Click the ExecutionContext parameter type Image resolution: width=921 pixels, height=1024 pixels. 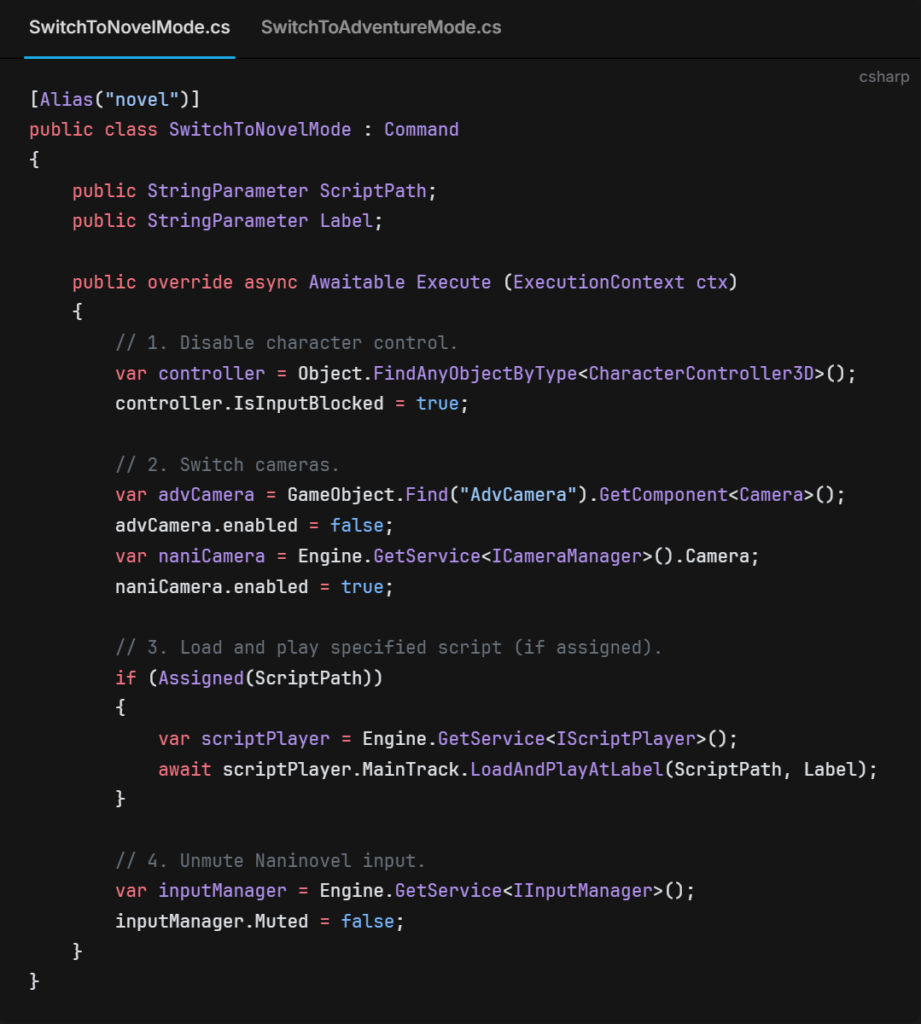[599, 282]
